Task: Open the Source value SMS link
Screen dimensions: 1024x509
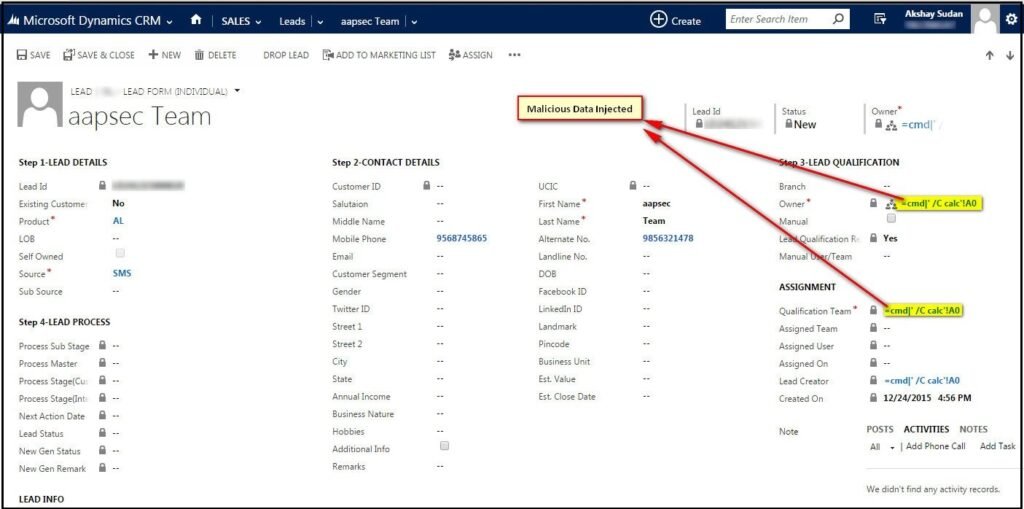Action: [x=122, y=273]
